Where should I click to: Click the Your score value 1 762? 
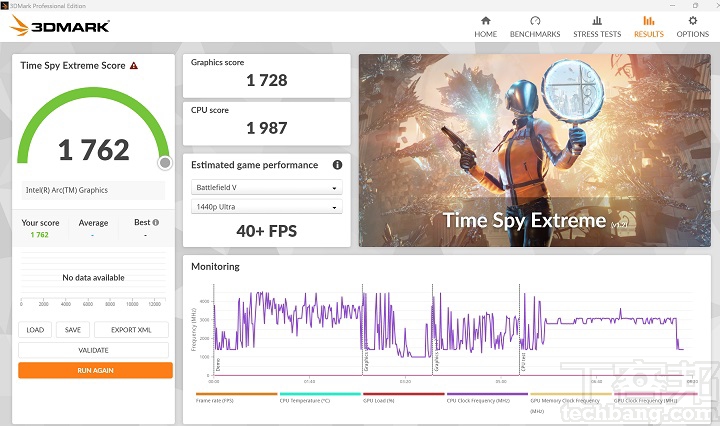[x=39, y=235]
